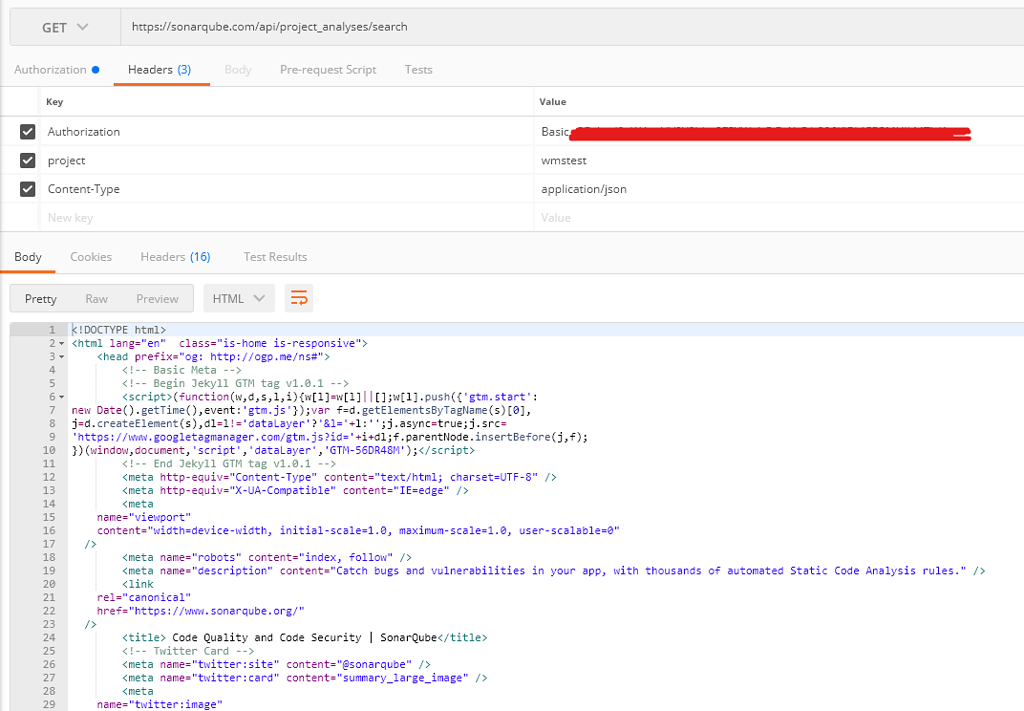Image resolution: width=1024 pixels, height=711 pixels.
Task: Select the Raw response view
Action: [96, 298]
